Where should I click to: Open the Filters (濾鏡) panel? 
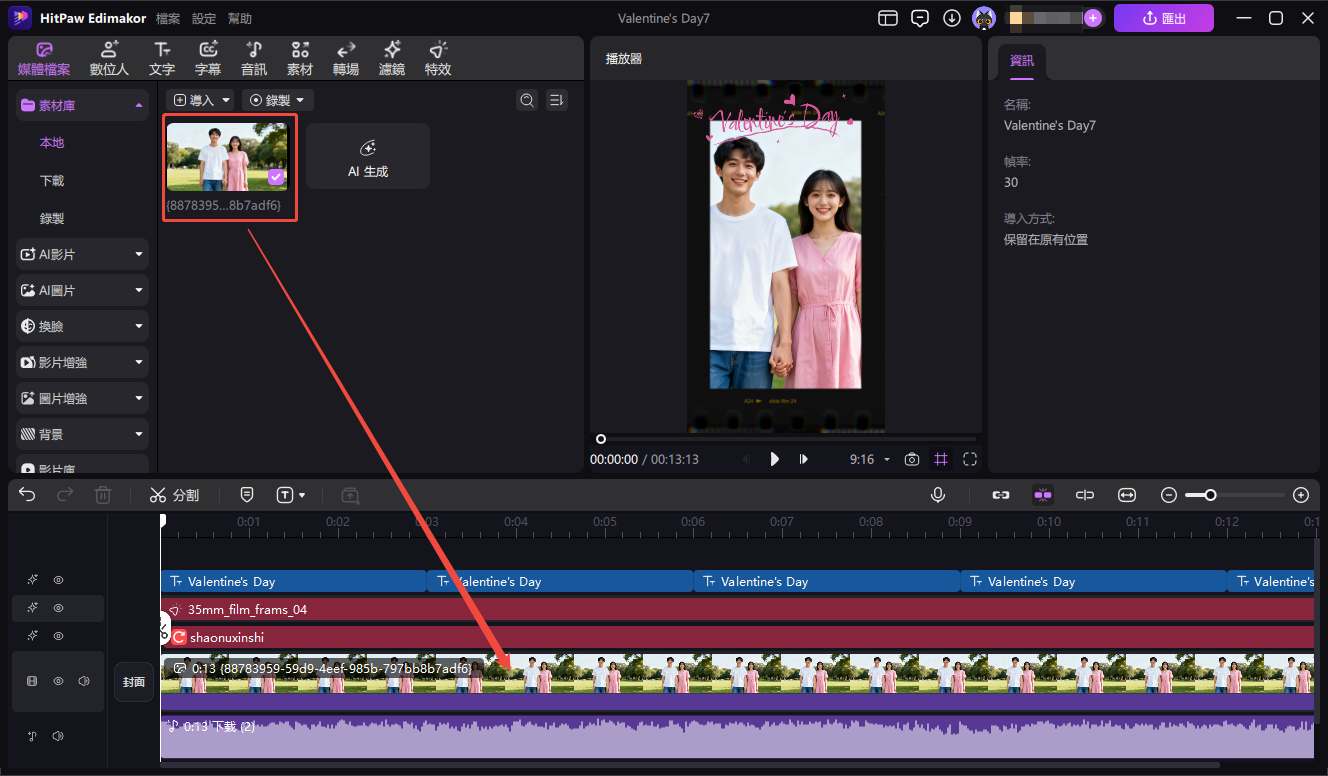[x=391, y=59]
